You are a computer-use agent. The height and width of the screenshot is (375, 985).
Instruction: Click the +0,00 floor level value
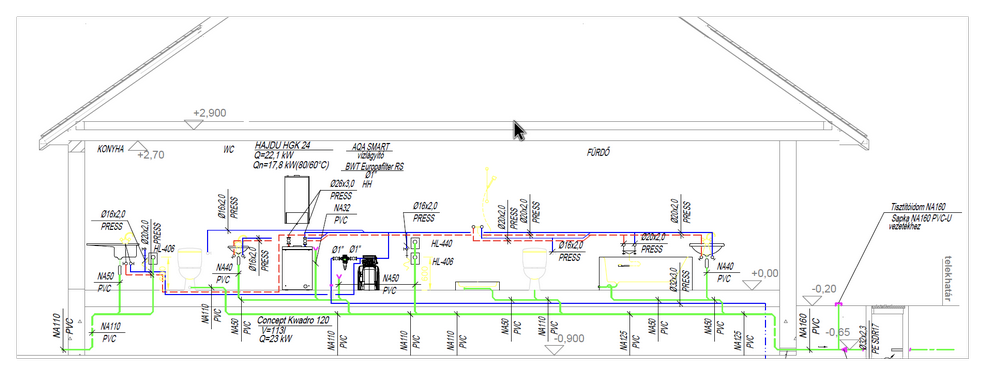(765, 274)
